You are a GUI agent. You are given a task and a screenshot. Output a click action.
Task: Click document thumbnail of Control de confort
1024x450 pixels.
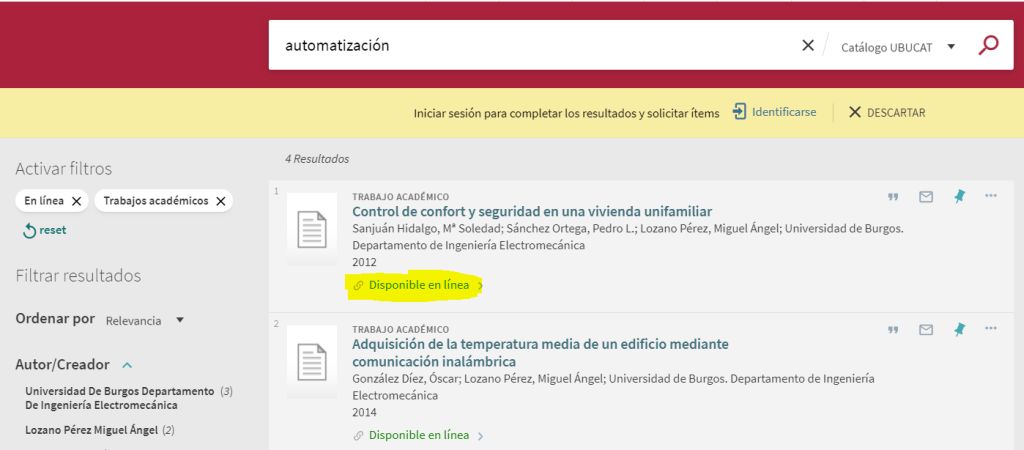pyautogui.click(x=312, y=229)
